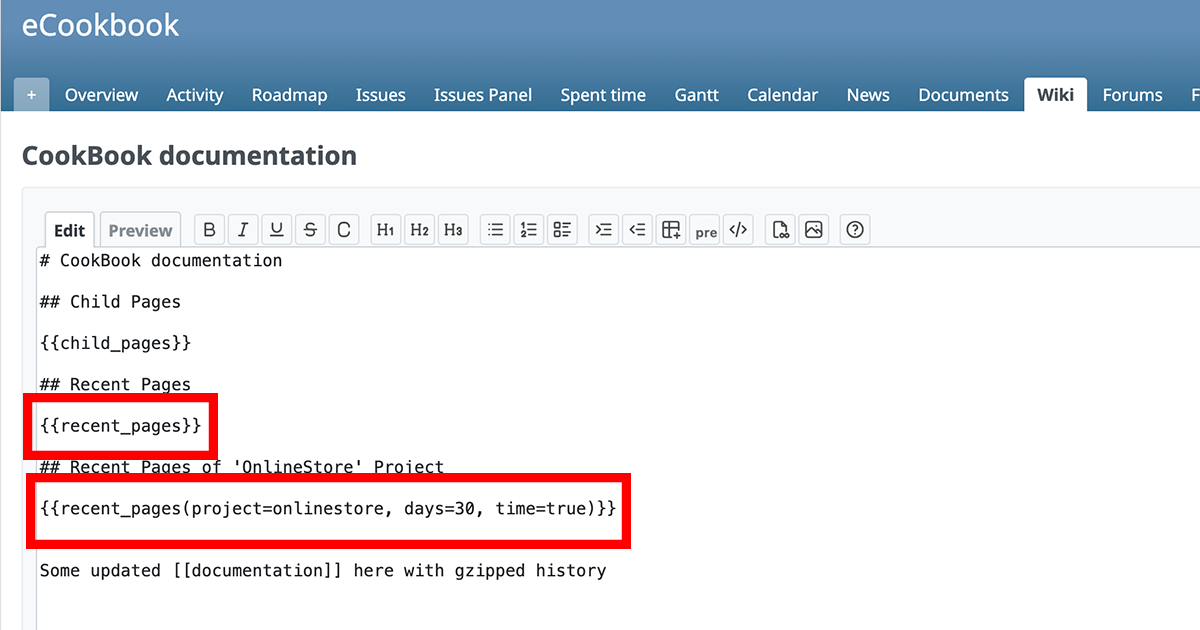The width and height of the screenshot is (1200, 630).
Task: Apply strikethrough formatting
Action: pos(310,229)
